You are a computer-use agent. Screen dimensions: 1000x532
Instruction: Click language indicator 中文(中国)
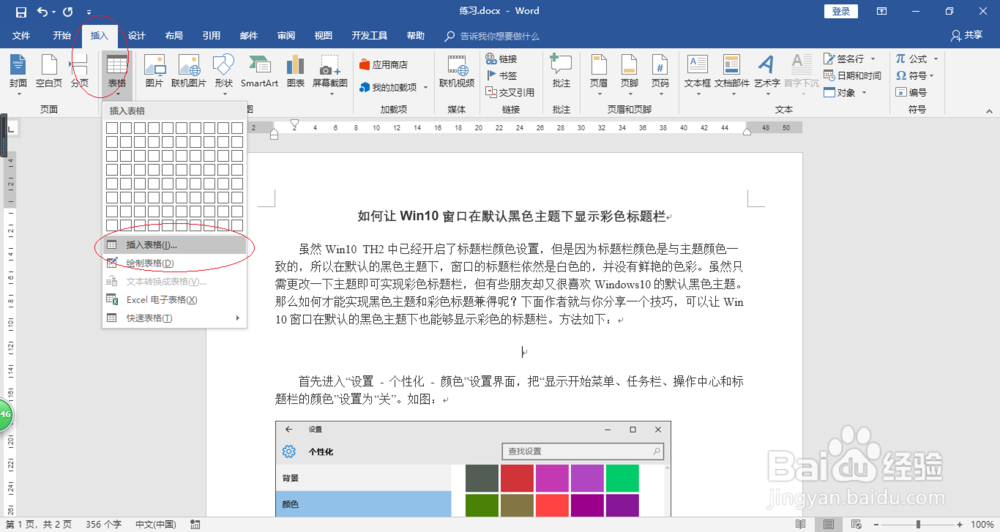click(156, 524)
